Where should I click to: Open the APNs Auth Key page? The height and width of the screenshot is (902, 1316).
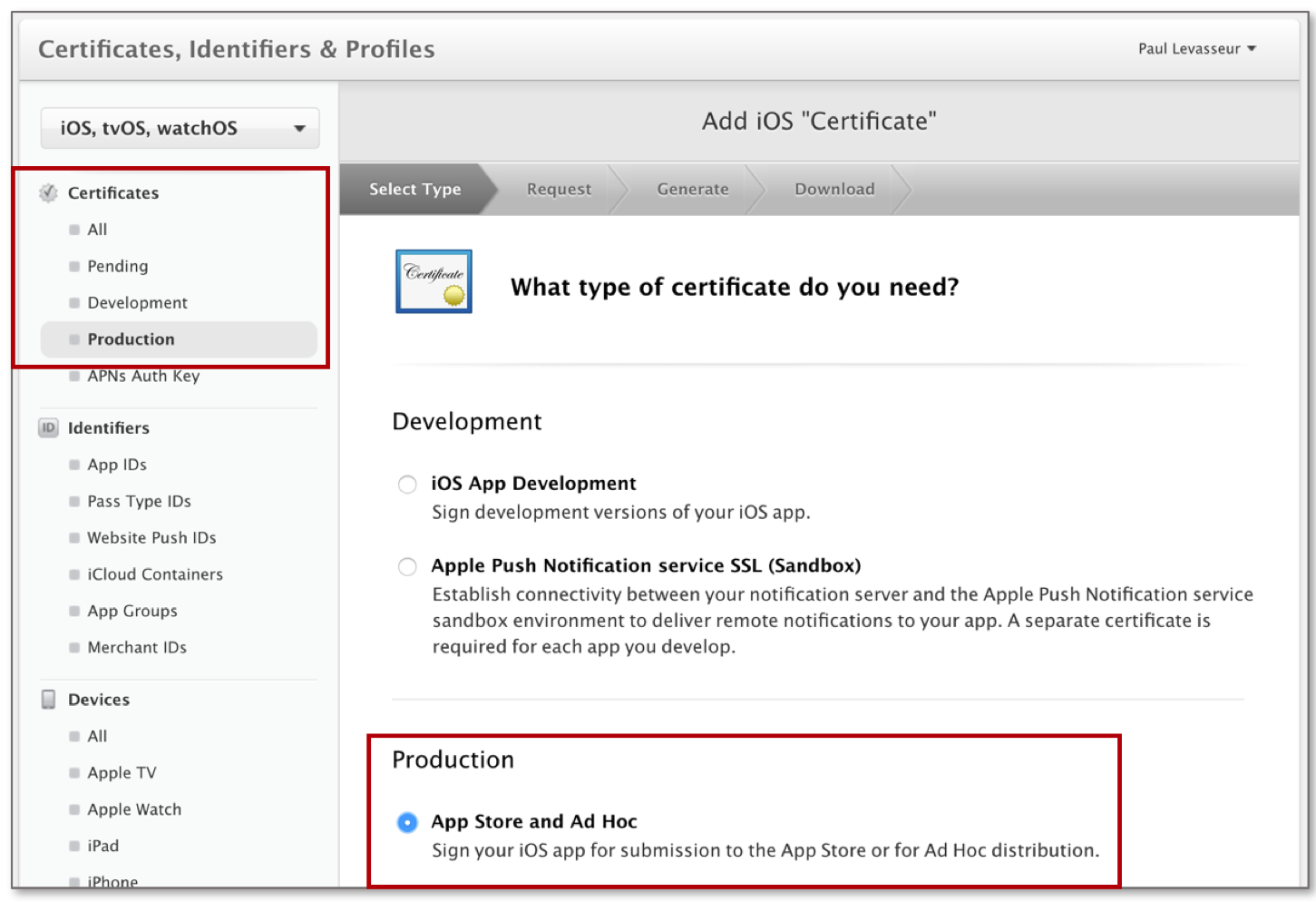click(143, 376)
